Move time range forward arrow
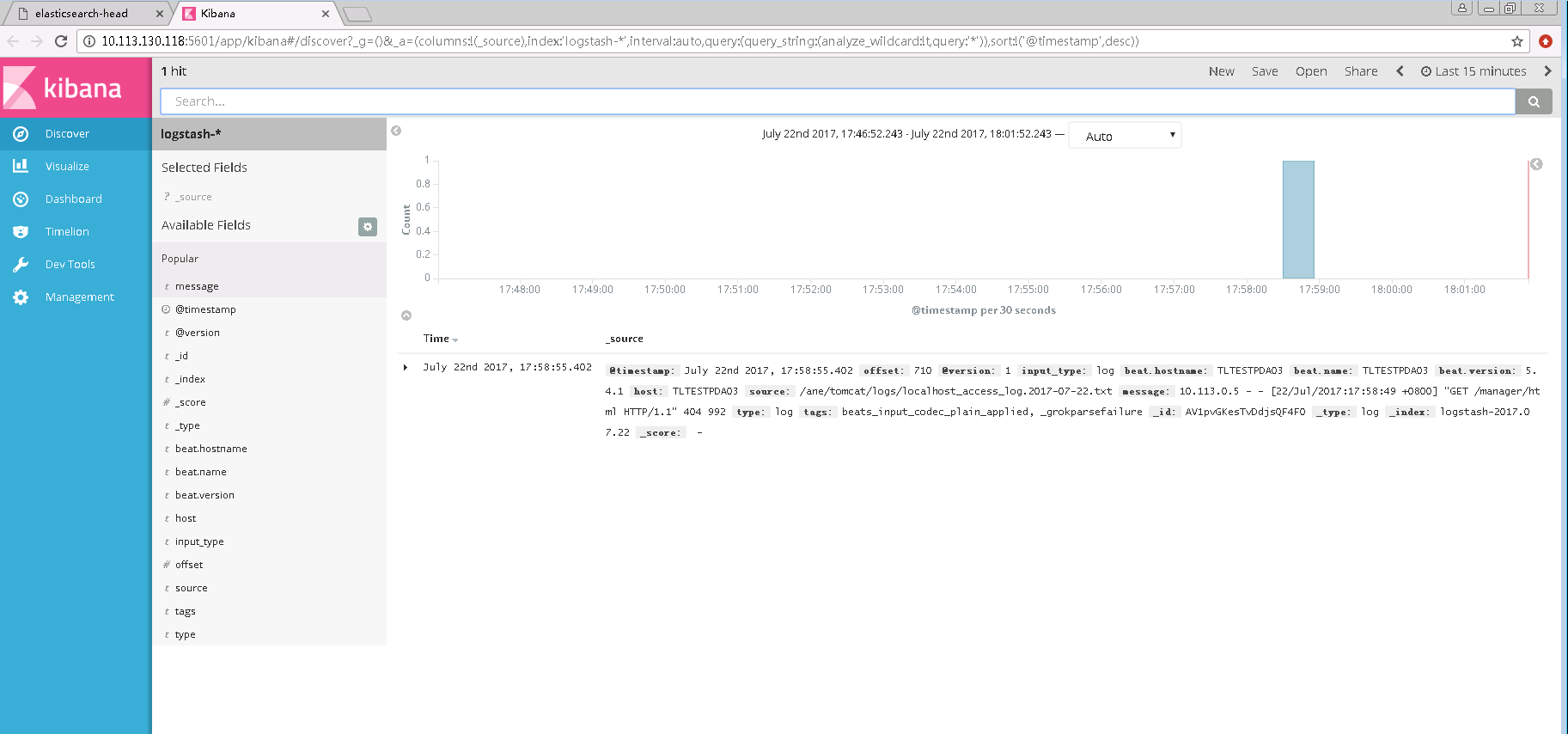Image resolution: width=1568 pixels, height=734 pixels. coord(1547,71)
